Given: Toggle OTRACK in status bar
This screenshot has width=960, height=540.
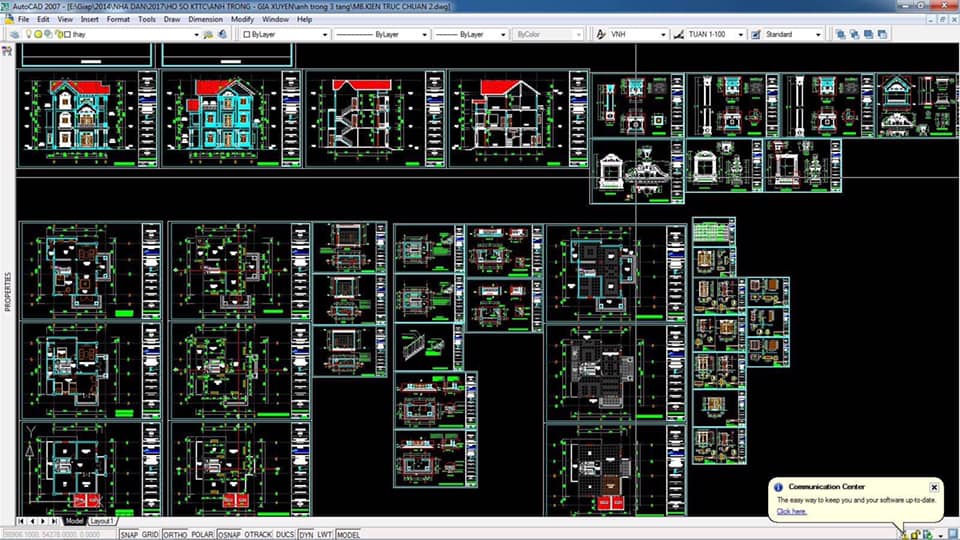Looking at the screenshot, I should (258, 534).
